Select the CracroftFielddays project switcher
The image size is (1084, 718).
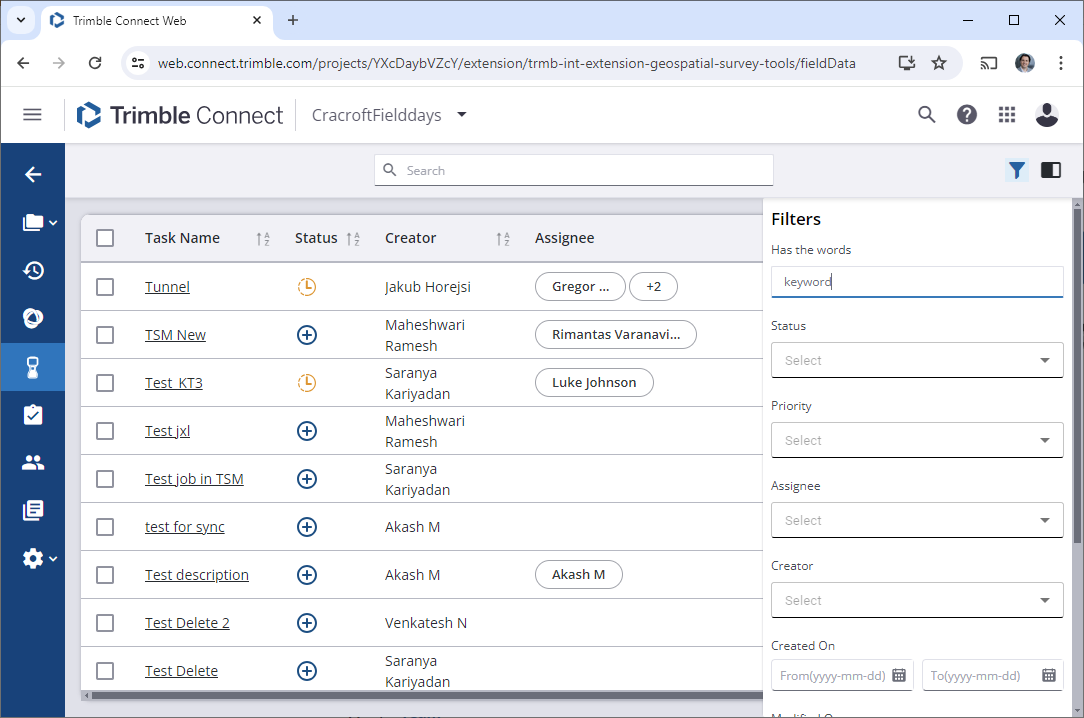point(388,114)
